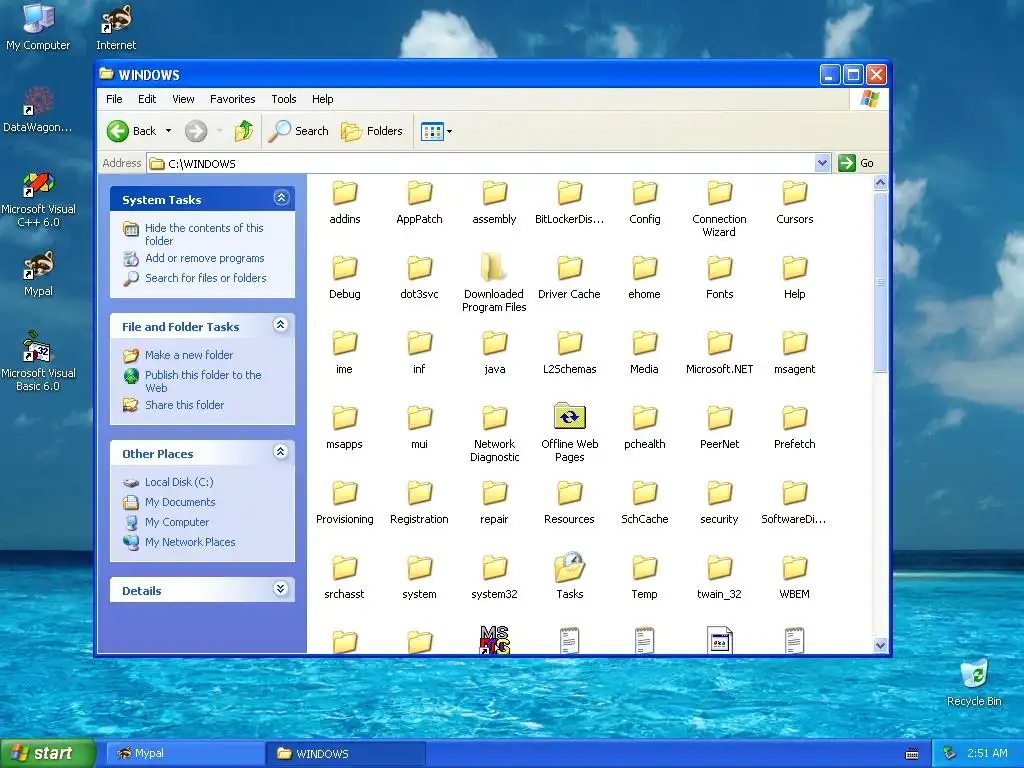
Task: Select the DataWagon desktop shortcut
Action: (38, 110)
